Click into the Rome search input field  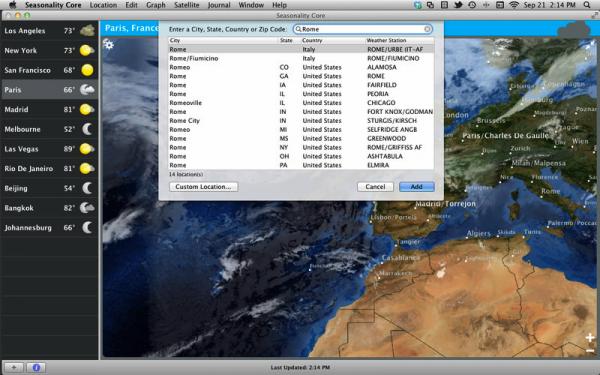point(363,29)
